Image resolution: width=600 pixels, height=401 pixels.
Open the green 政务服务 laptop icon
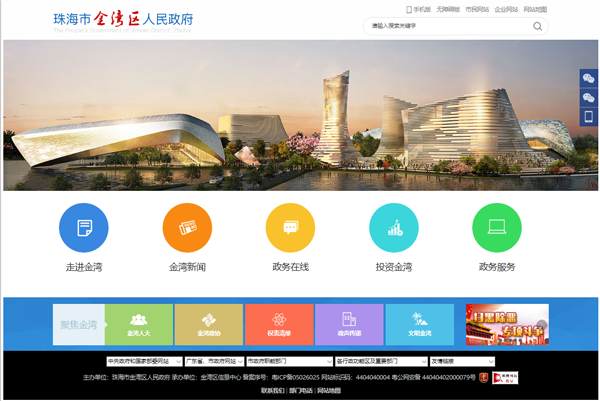(497, 227)
